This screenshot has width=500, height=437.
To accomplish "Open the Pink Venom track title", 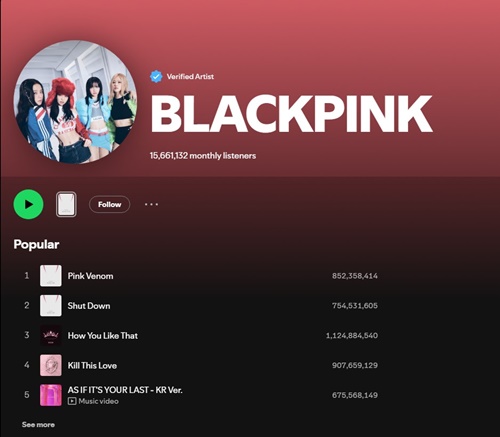I will (90, 276).
